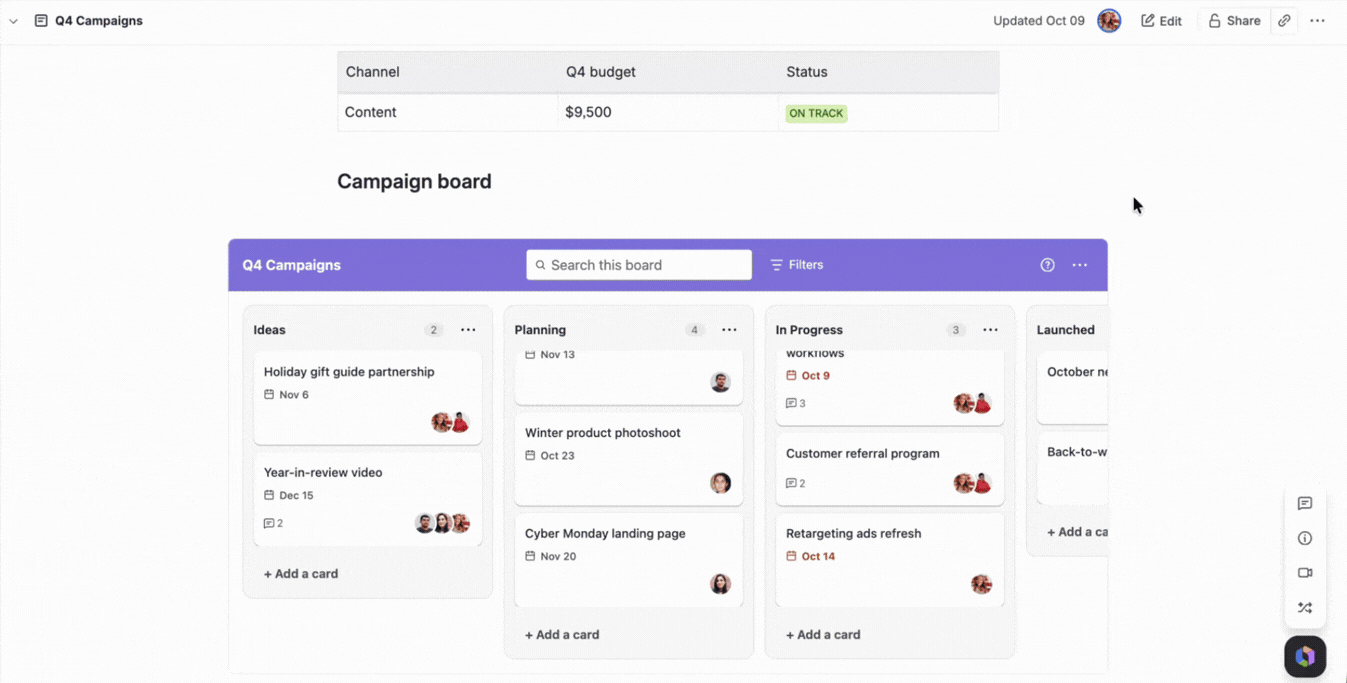This screenshot has height=683, width=1347.
Task: Click assignee avatar on Winter product photoshoot
Action: click(x=720, y=483)
